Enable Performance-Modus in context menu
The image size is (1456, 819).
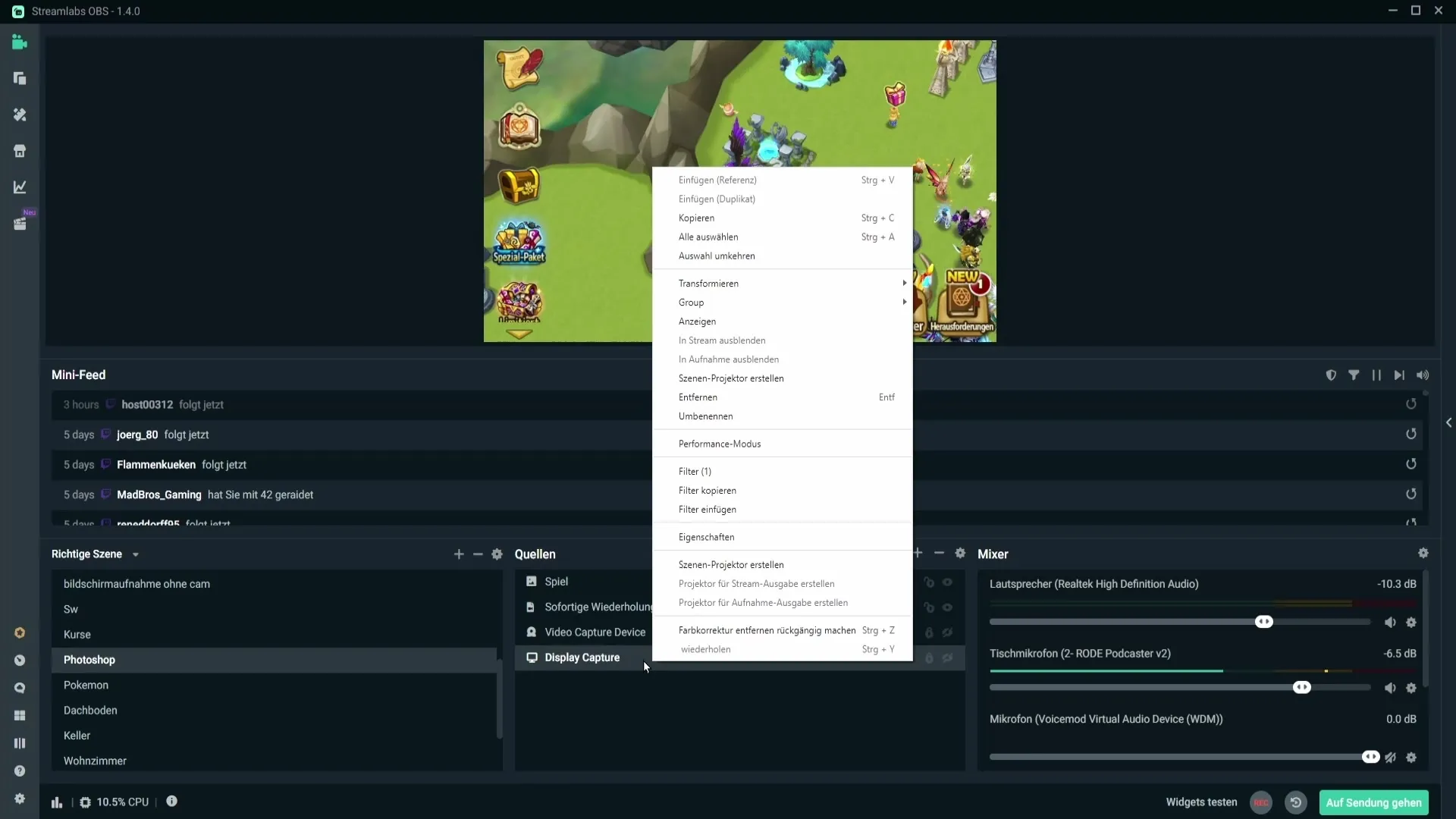[x=783, y=444]
